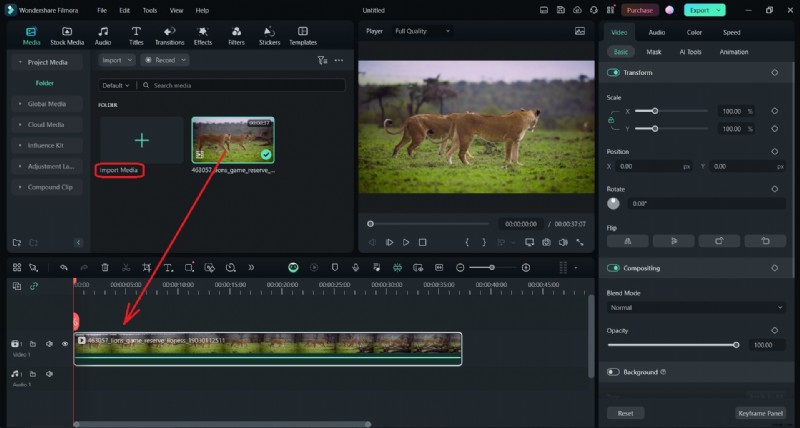Image resolution: width=800 pixels, height=428 pixels.
Task: Open the Templates panel
Action: click(x=303, y=36)
